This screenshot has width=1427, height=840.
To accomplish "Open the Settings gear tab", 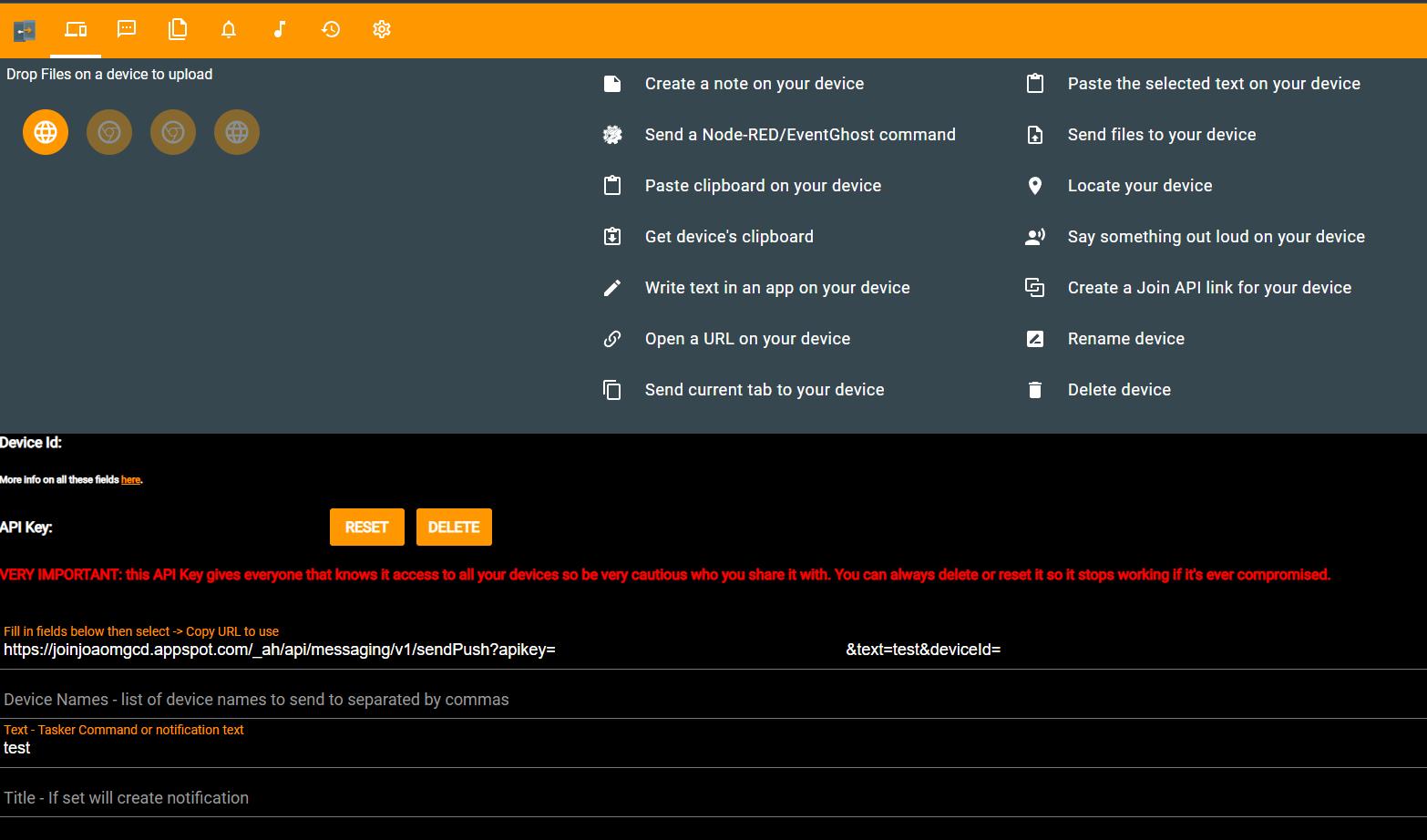I will click(x=382, y=29).
